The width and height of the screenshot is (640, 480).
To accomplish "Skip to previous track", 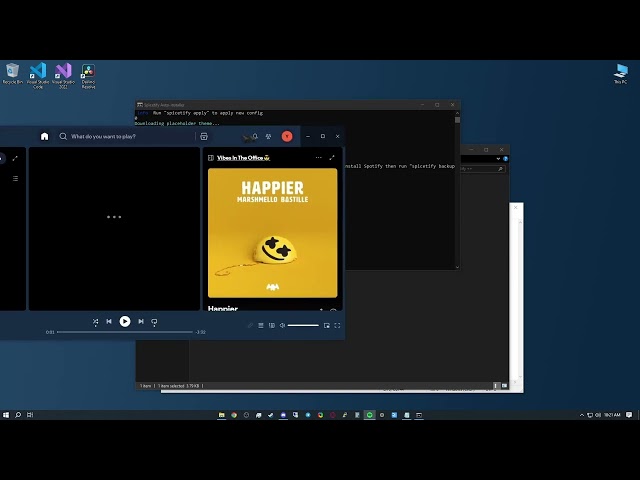I will (x=109, y=322).
